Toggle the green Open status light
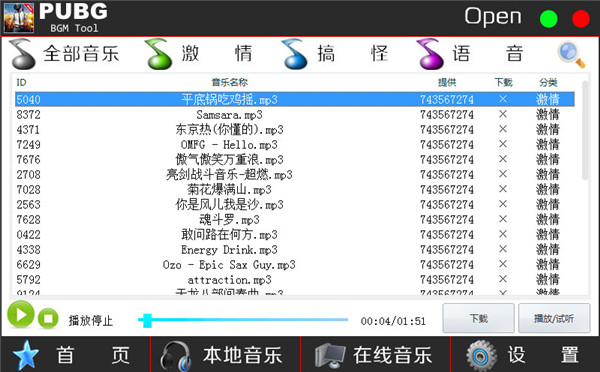This screenshot has width=600, height=372. pyautogui.click(x=548, y=19)
